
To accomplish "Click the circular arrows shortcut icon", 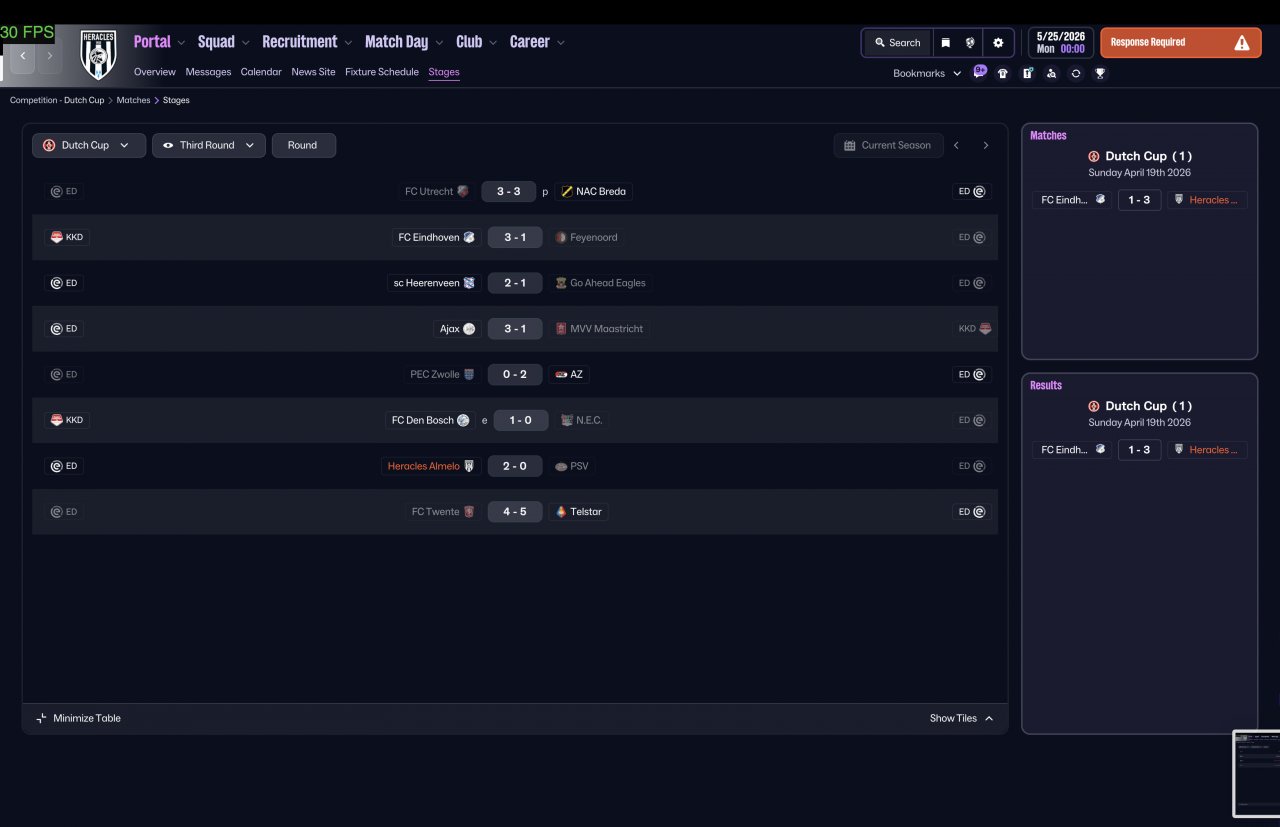I will pos(1076,73).
